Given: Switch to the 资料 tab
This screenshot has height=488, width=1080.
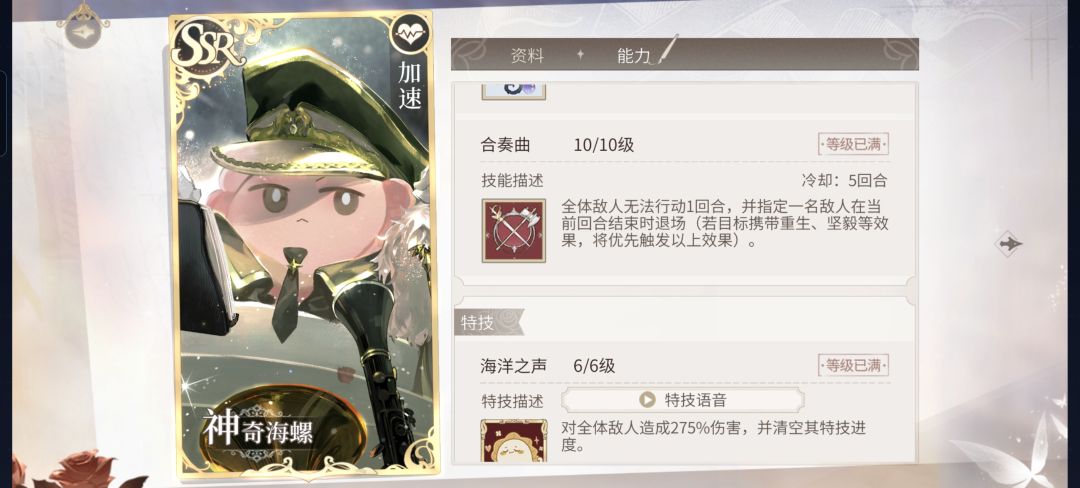Looking at the screenshot, I should [527, 56].
